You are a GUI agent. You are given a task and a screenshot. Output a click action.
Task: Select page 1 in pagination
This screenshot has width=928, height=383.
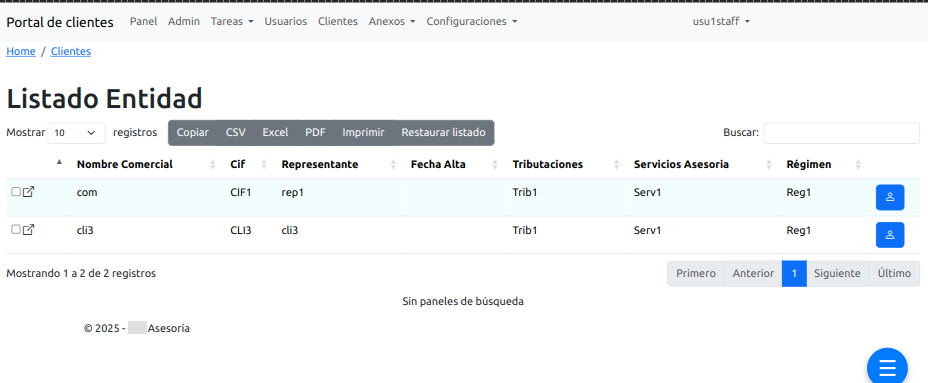(x=794, y=273)
